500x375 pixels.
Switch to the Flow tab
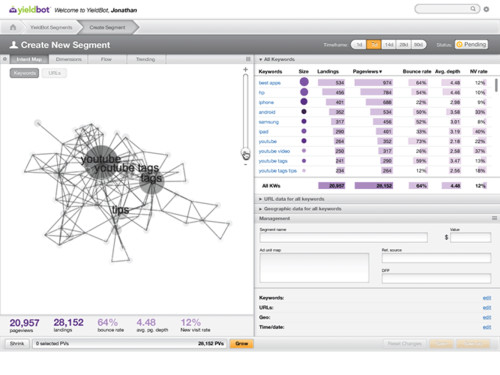pyautogui.click(x=106, y=59)
